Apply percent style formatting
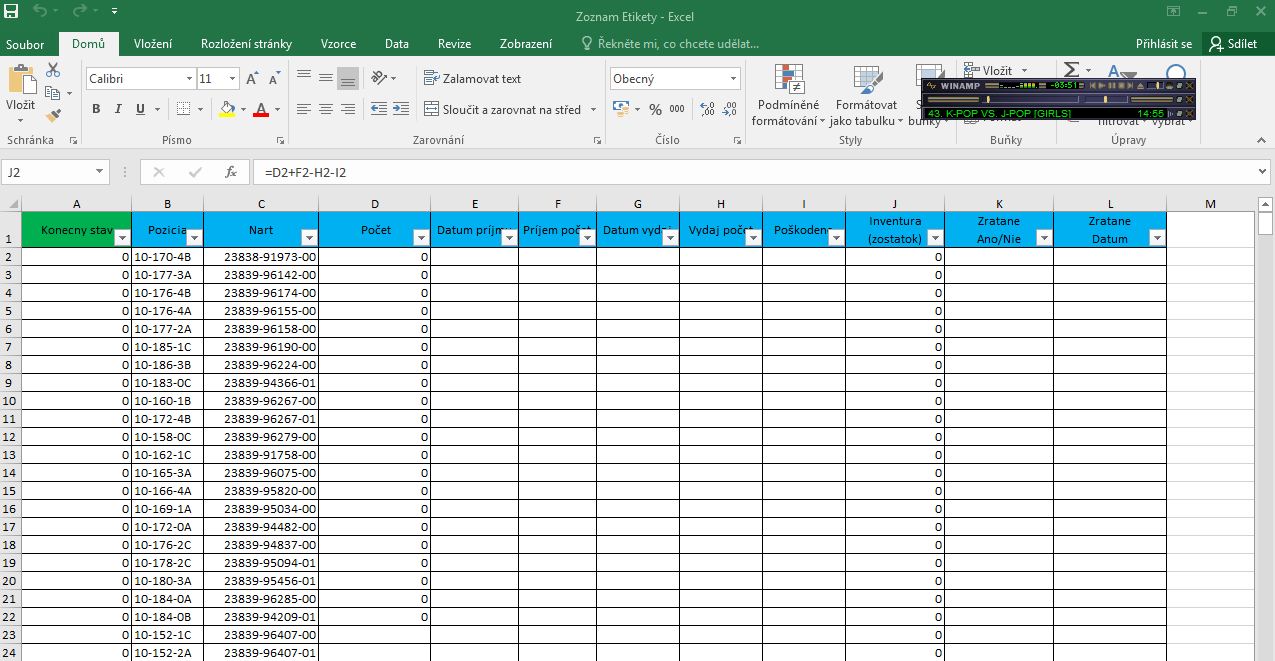This screenshot has width=1275, height=661. [655, 109]
